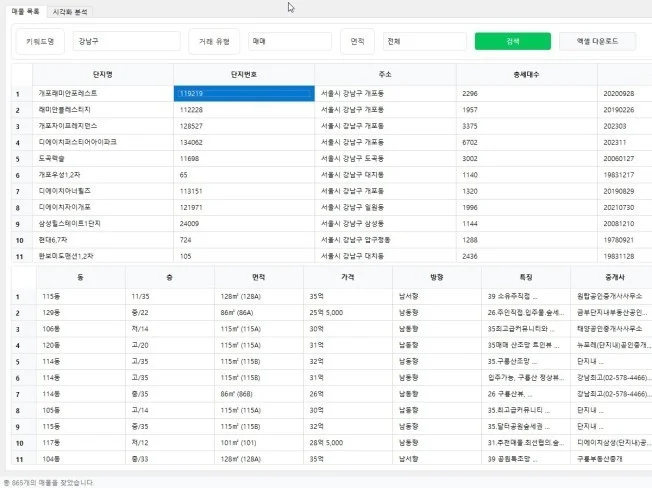Image resolution: width=652 pixels, height=488 pixels.
Task: Select listing cell 104동
Action: (81, 458)
